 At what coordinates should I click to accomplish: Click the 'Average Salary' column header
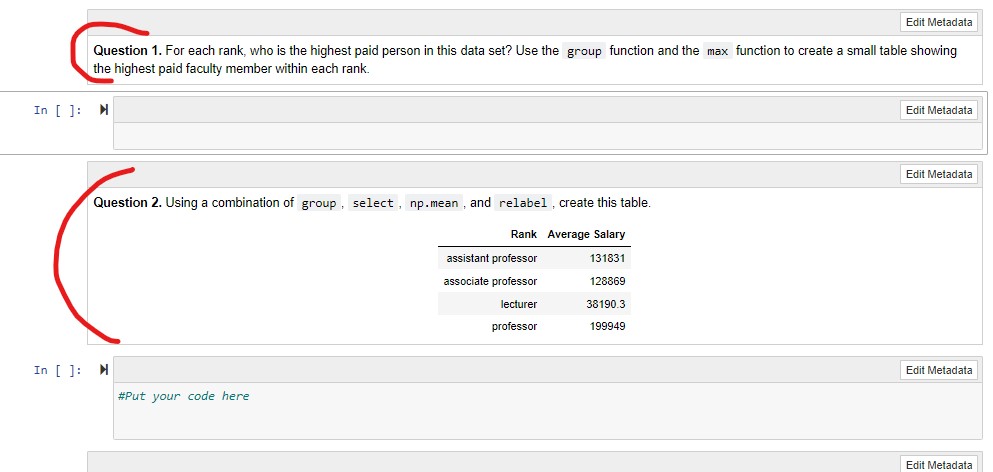coord(586,234)
